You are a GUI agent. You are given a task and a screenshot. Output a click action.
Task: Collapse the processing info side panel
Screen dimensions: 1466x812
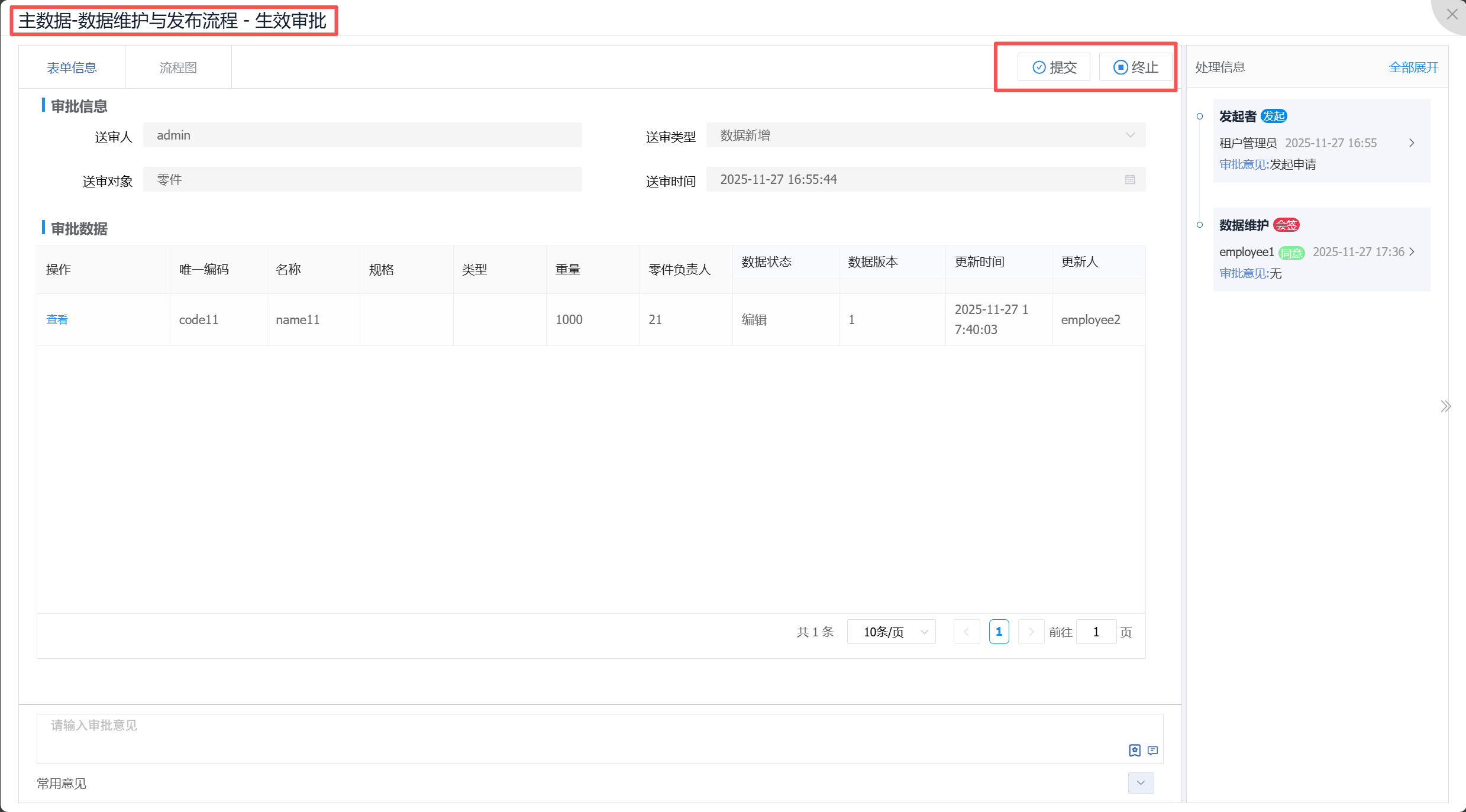pos(1445,406)
